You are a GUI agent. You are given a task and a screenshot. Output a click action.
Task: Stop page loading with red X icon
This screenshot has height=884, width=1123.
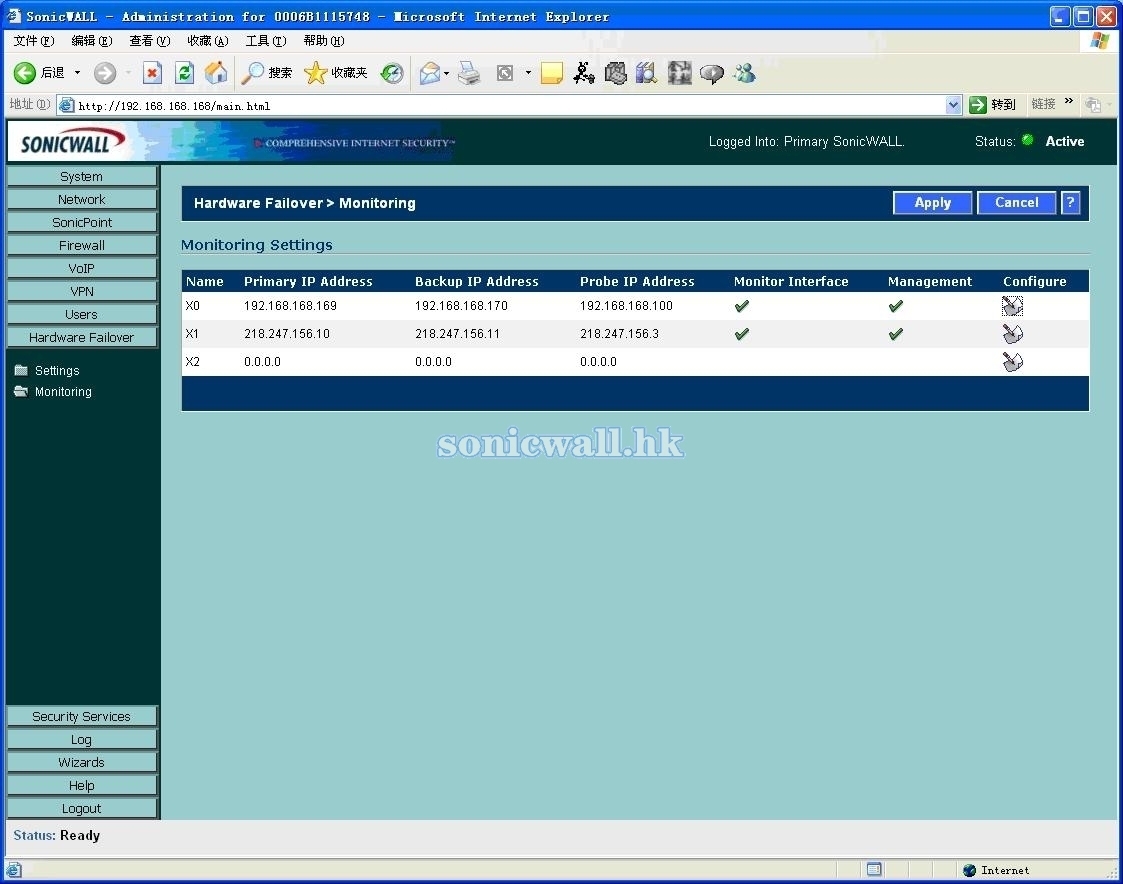click(152, 72)
